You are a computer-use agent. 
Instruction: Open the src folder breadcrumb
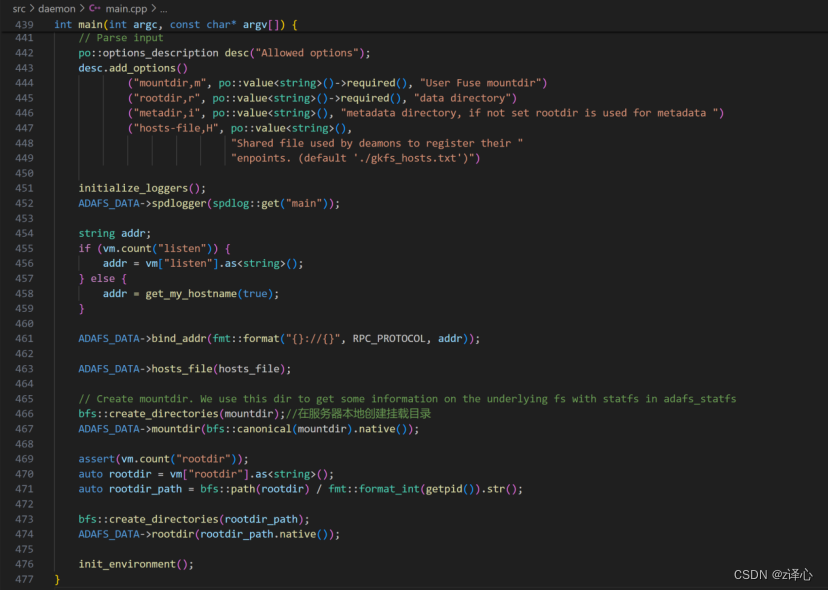(x=19, y=8)
